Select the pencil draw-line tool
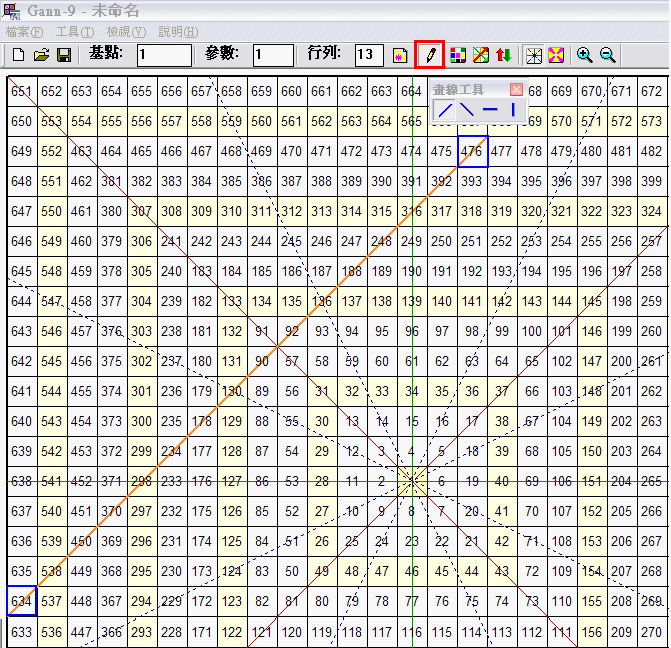The image size is (671, 648). 430,54
